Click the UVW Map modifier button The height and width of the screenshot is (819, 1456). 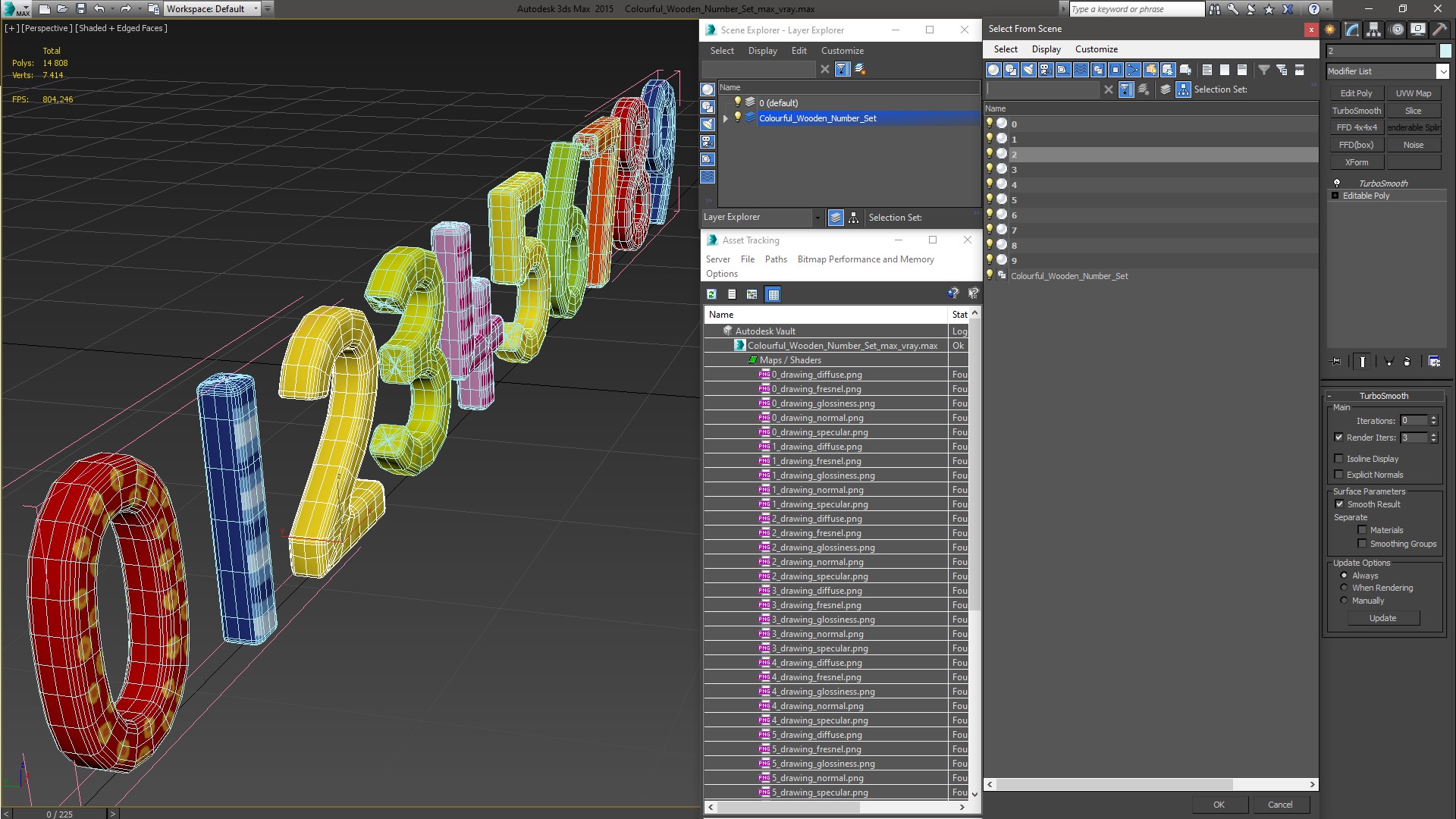(1413, 93)
